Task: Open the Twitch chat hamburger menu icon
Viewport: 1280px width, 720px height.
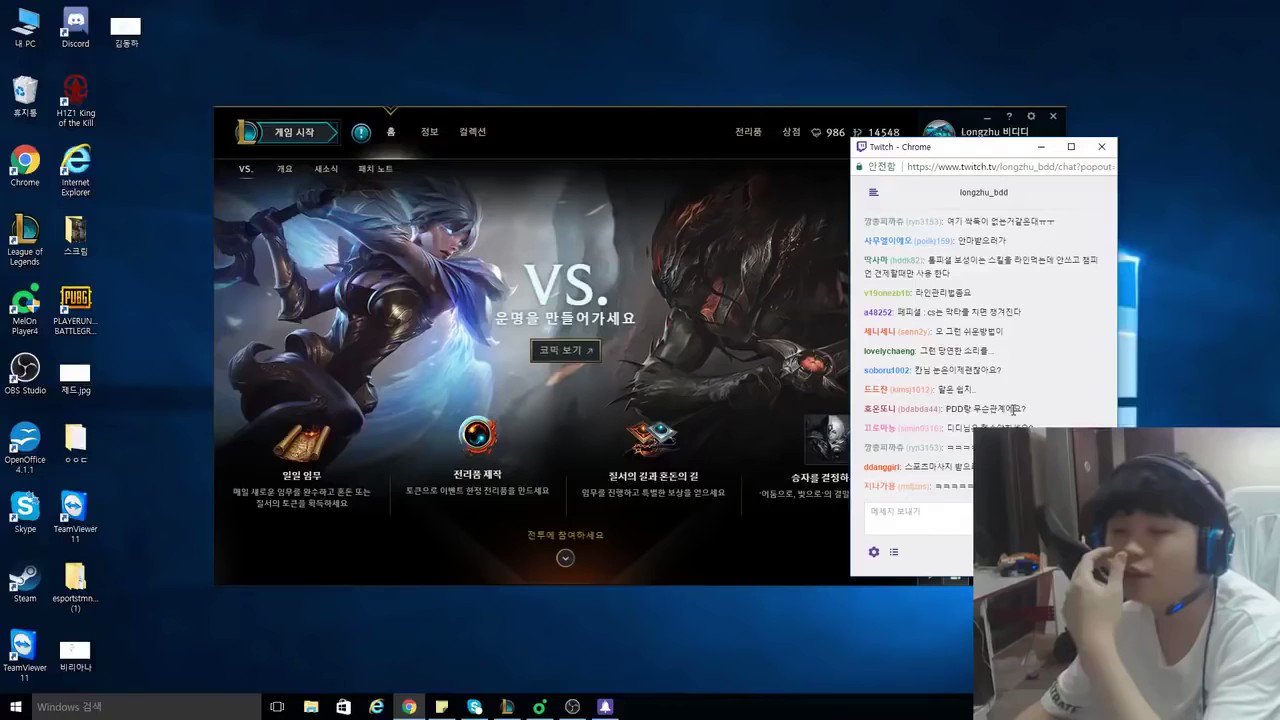Action: click(873, 192)
